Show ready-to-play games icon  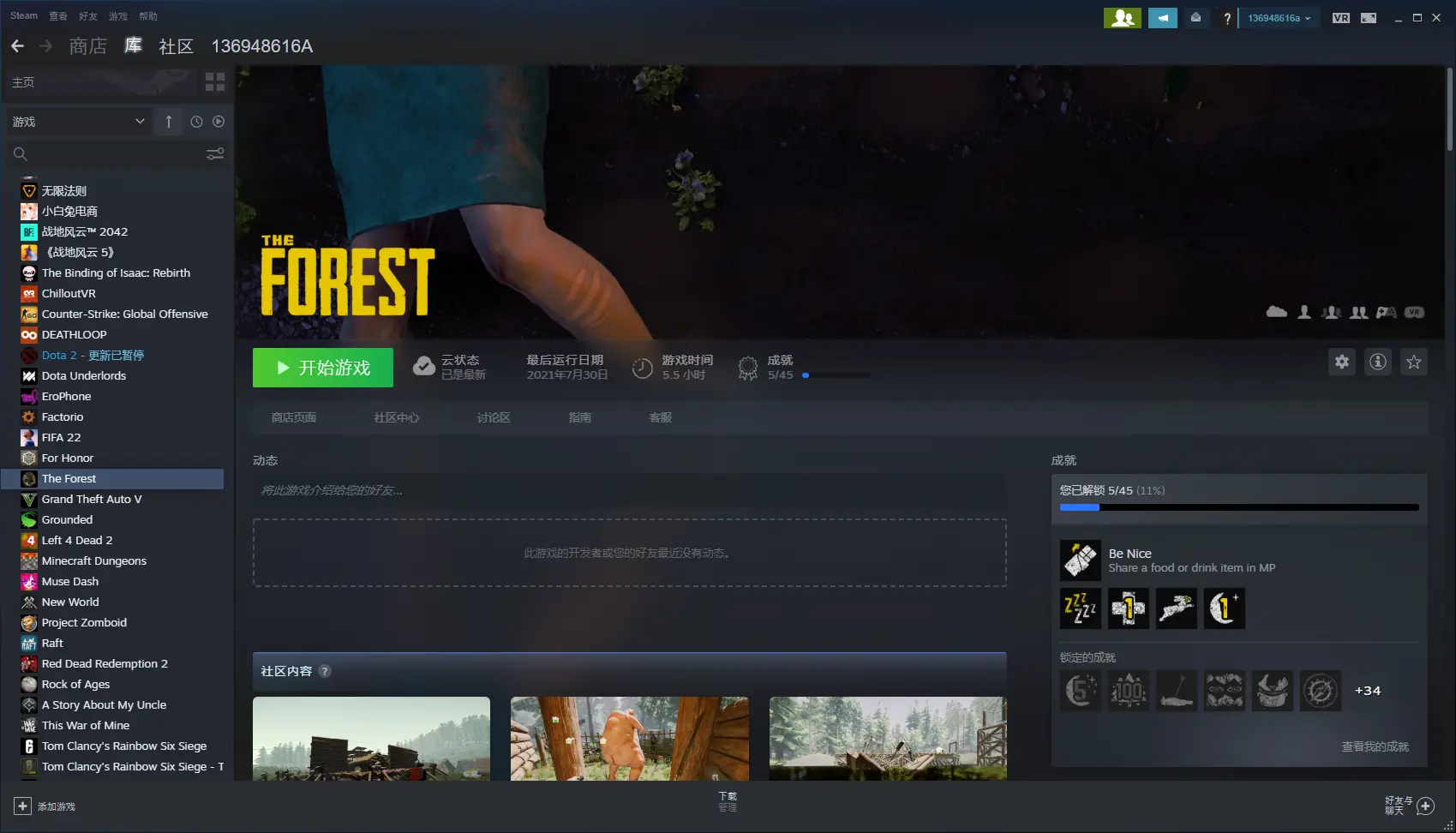tap(219, 122)
